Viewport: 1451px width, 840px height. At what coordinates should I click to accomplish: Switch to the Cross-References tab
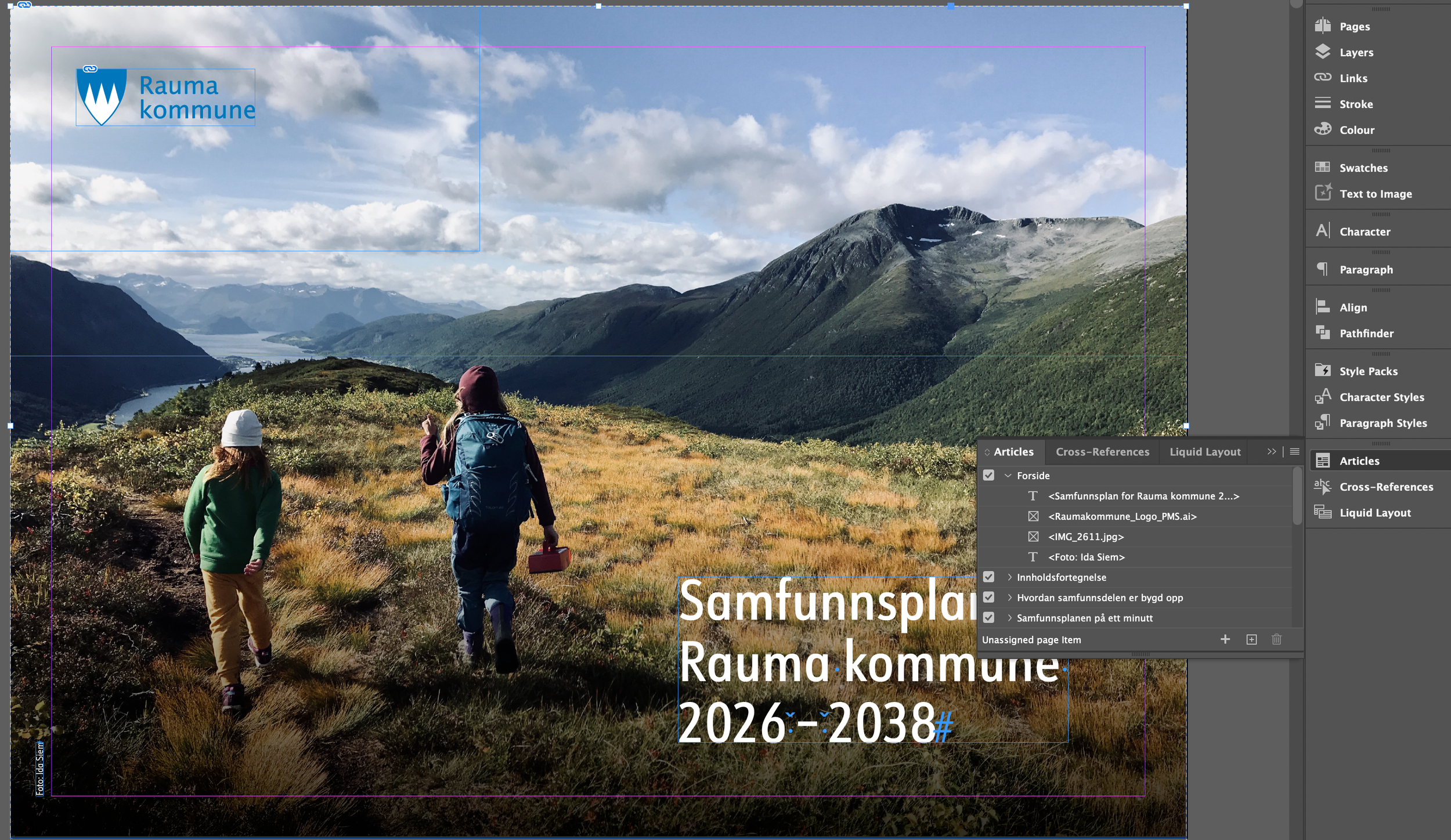[1102, 452]
